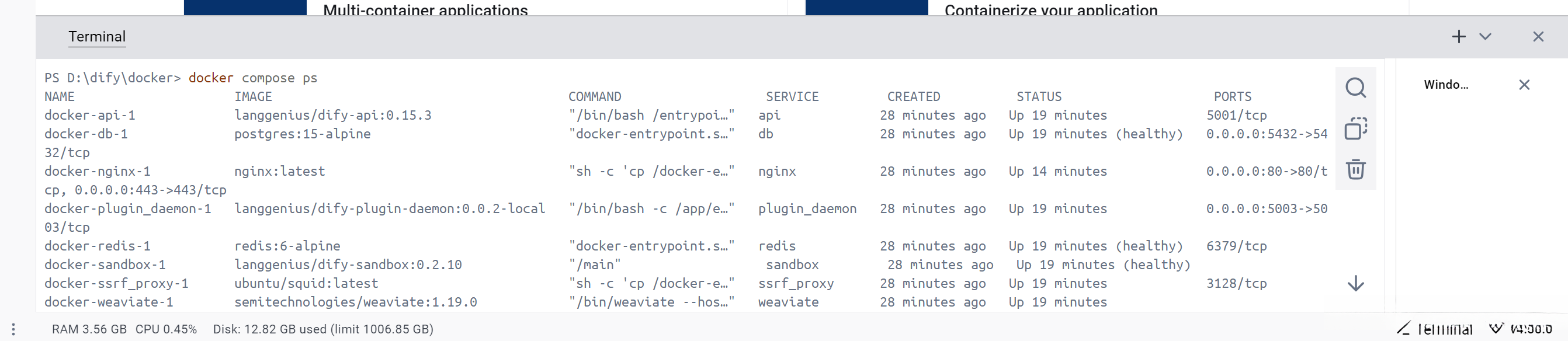Expand the terminal profile chevron dropdown
1568x341 pixels.
(1485, 36)
